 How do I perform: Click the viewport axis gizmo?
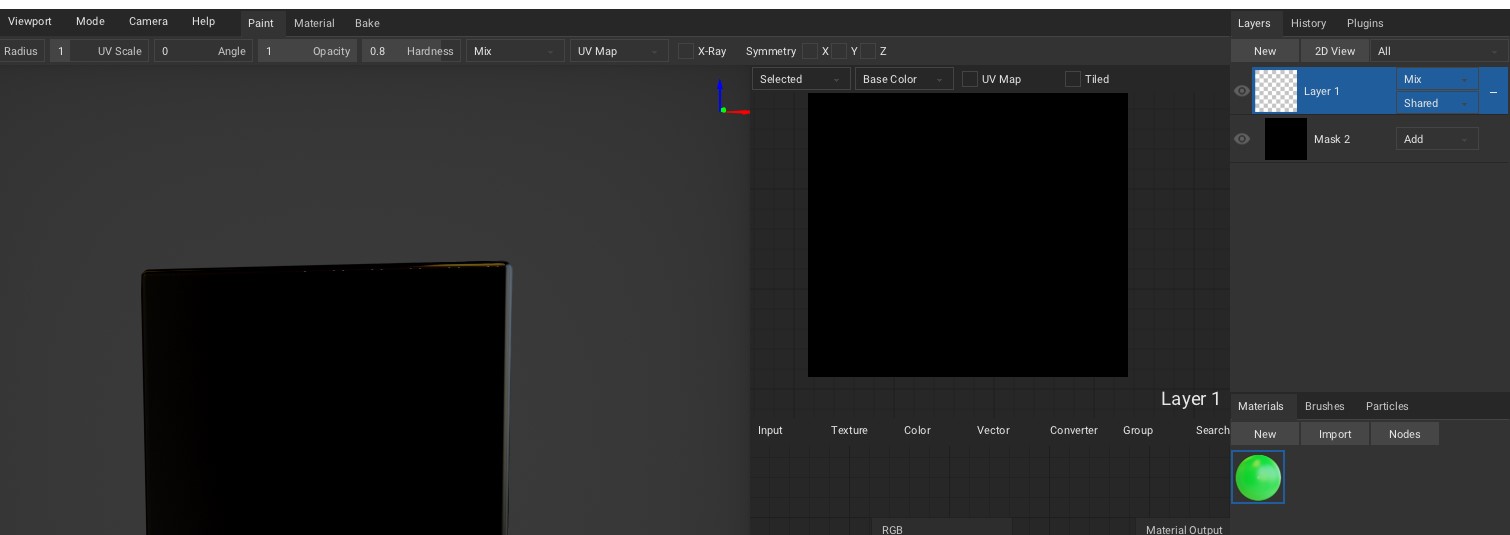(732, 98)
